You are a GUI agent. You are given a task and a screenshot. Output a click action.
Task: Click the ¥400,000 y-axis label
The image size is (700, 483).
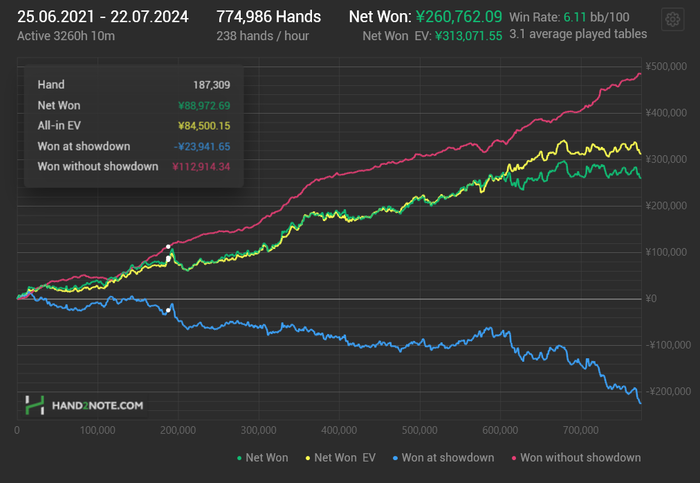coord(666,113)
